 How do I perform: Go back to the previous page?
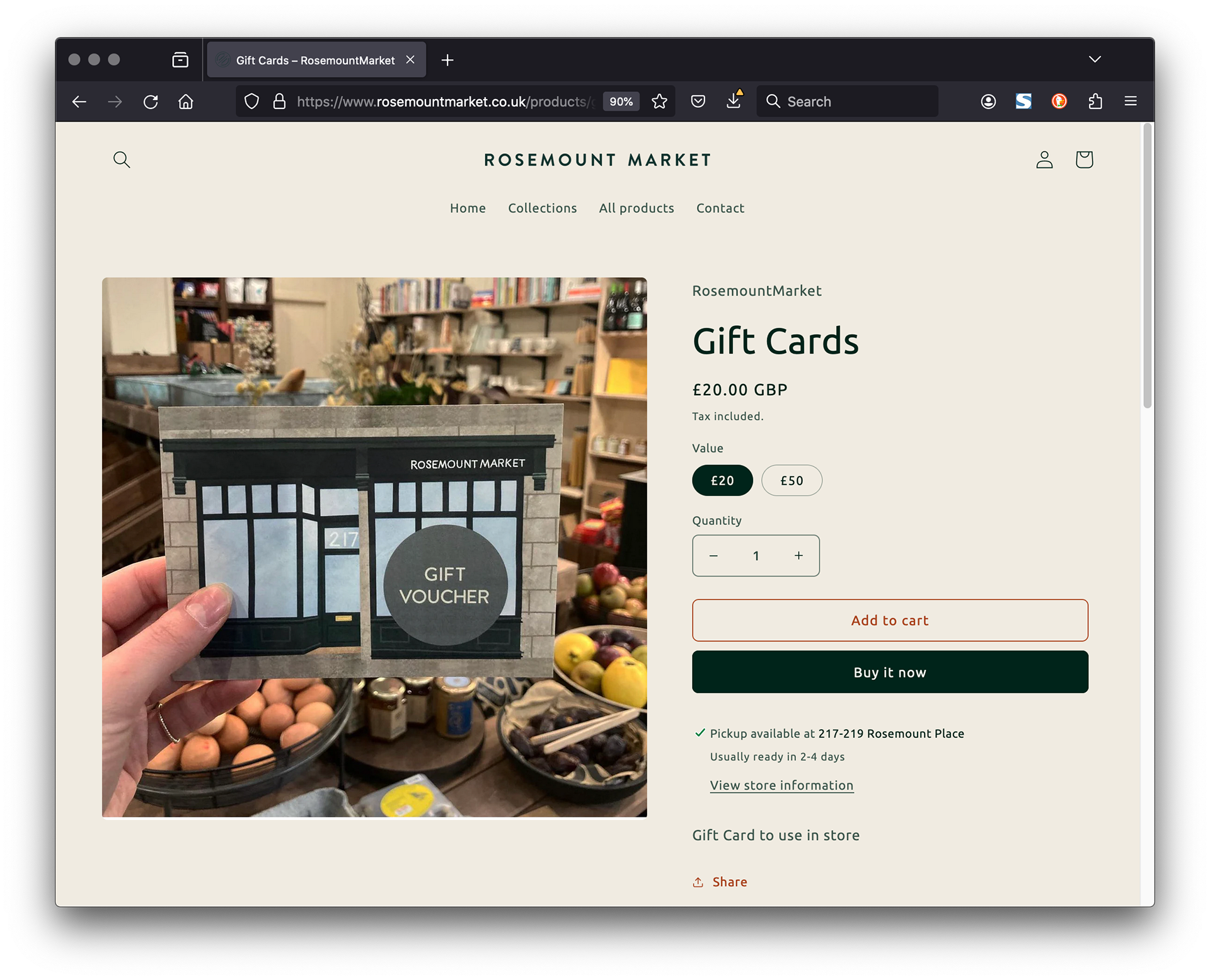(79, 101)
